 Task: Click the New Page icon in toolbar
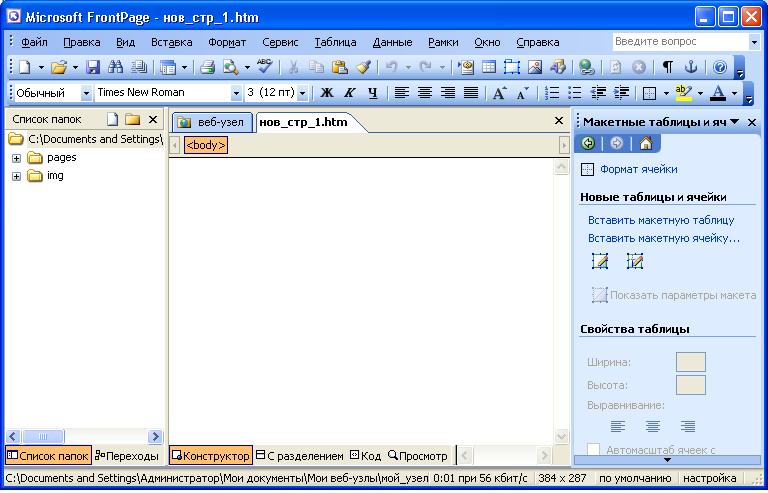tap(24, 67)
